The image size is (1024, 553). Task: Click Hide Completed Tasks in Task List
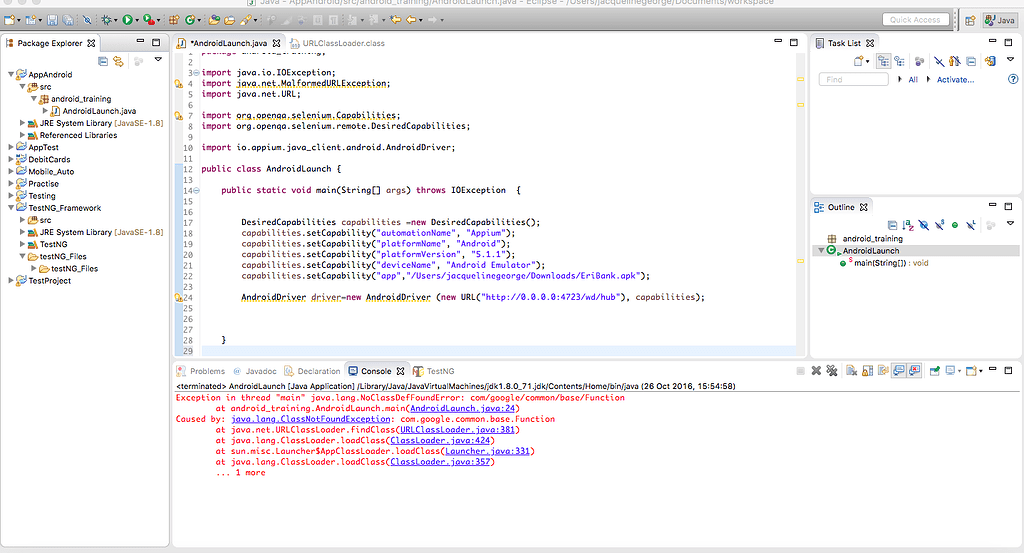pyautogui.click(x=939, y=61)
